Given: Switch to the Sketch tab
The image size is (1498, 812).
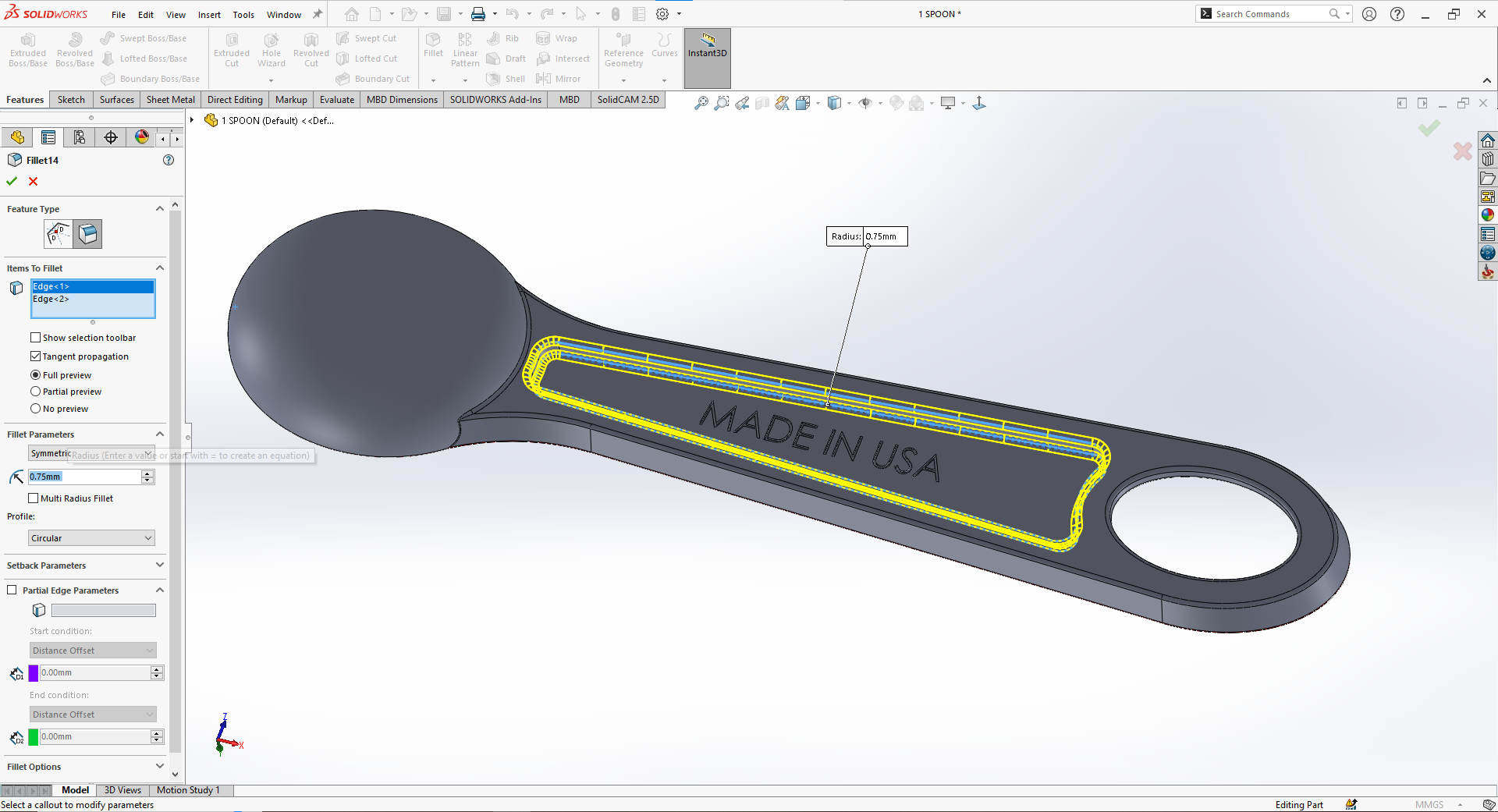Looking at the screenshot, I should 71,100.
